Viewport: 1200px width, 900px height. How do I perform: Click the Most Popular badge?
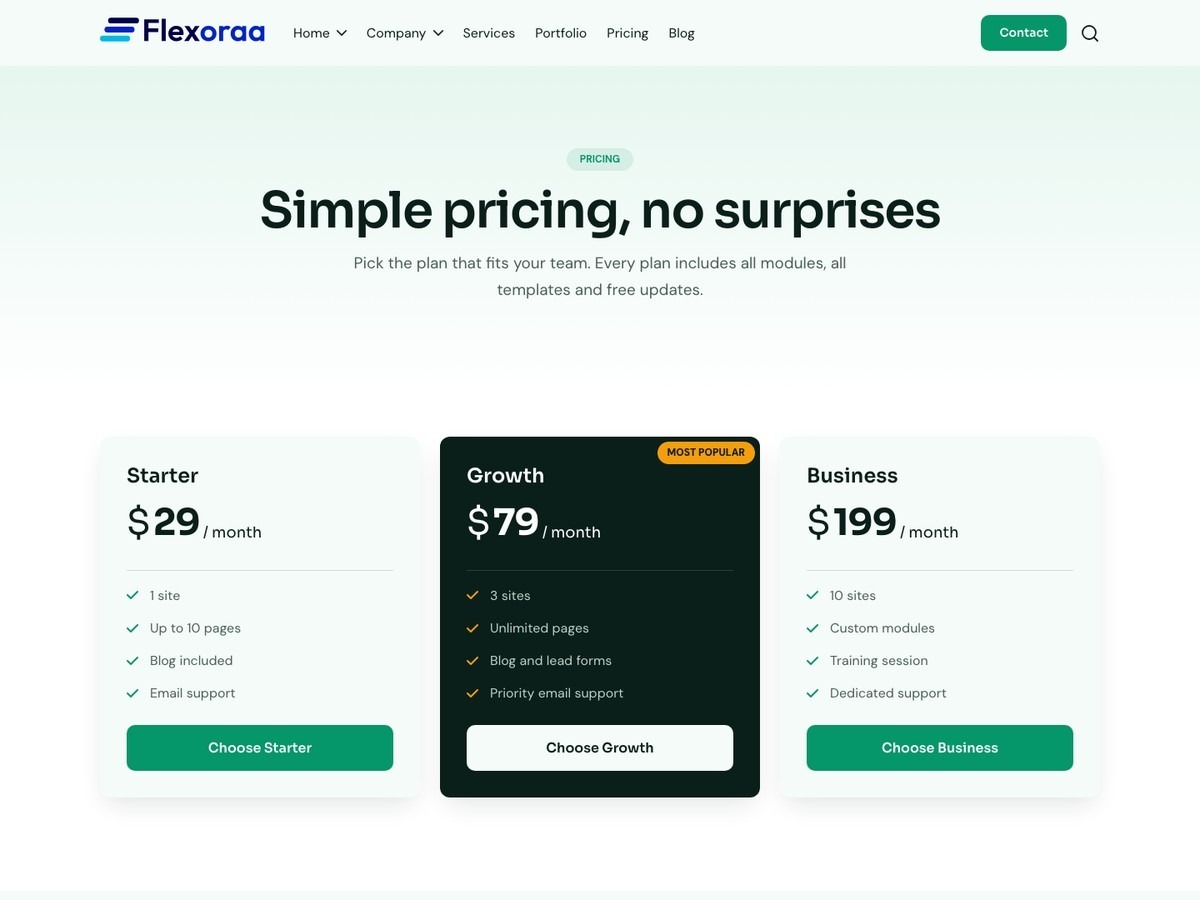[x=706, y=452]
